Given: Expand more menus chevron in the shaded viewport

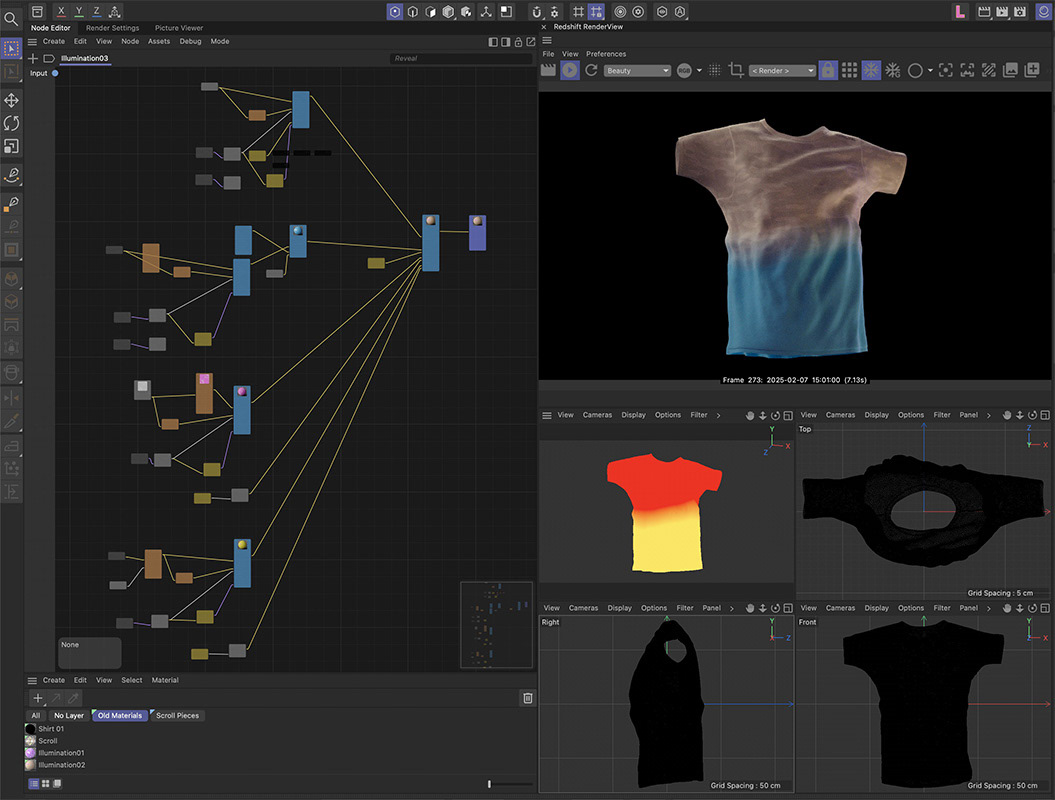Looking at the screenshot, I should click(x=719, y=416).
